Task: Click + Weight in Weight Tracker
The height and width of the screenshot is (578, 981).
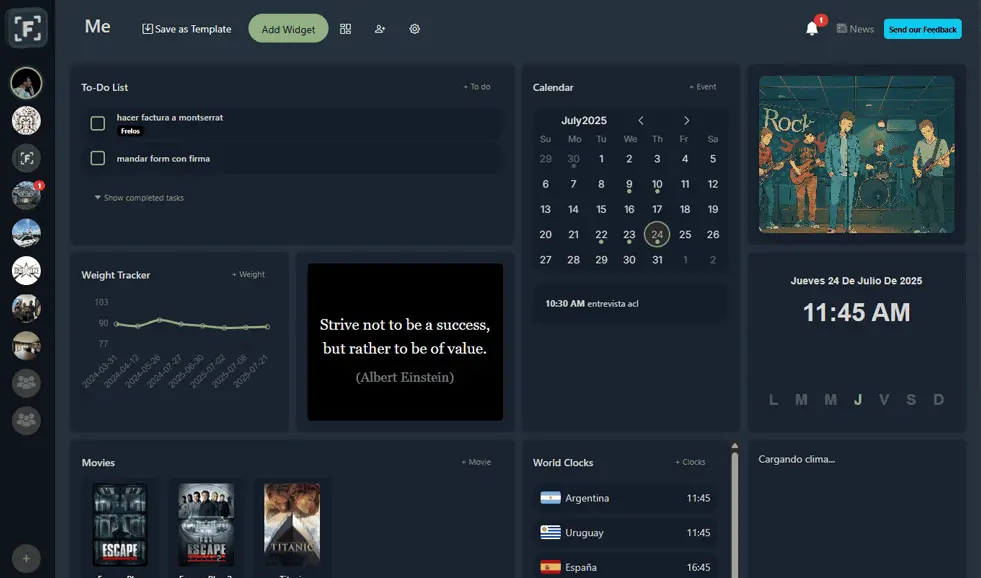Action: pyautogui.click(x=248, y=275)
